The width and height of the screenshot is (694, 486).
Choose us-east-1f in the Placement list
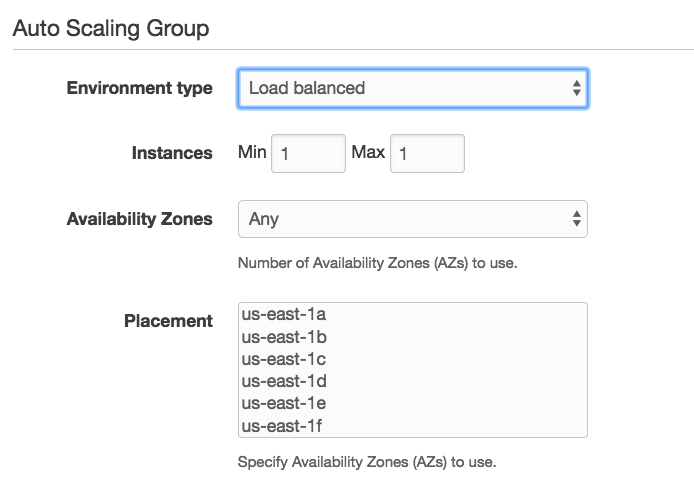(413, 426)
